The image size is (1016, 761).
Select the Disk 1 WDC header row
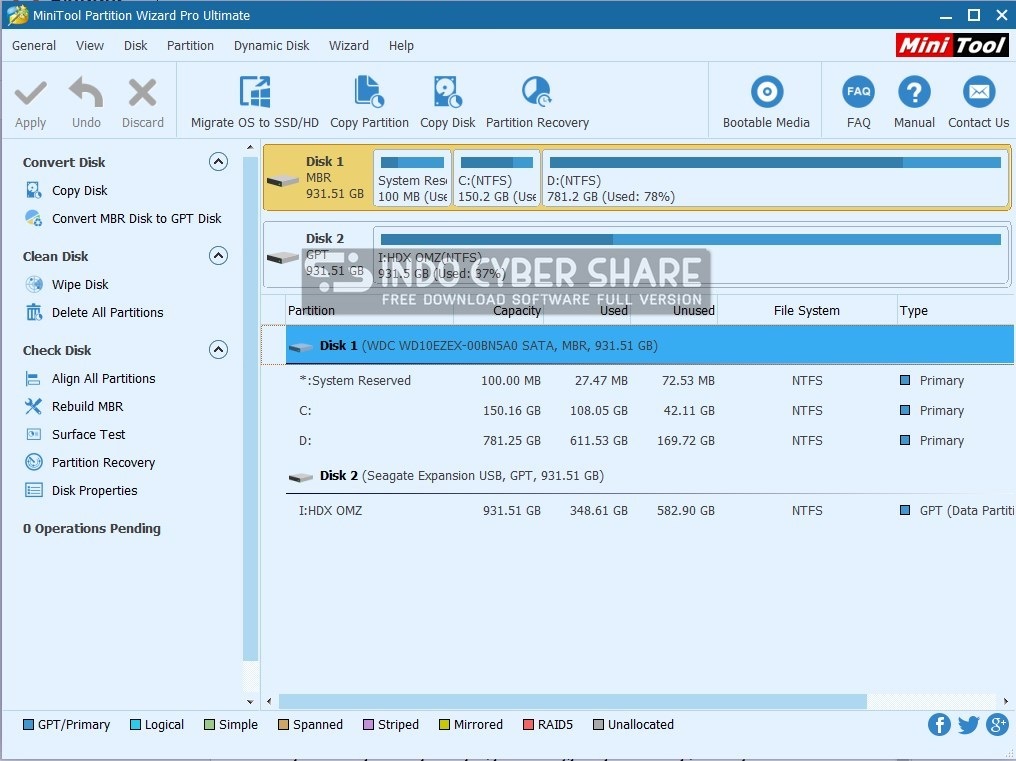pyautogui.click(x=650, y=345)
